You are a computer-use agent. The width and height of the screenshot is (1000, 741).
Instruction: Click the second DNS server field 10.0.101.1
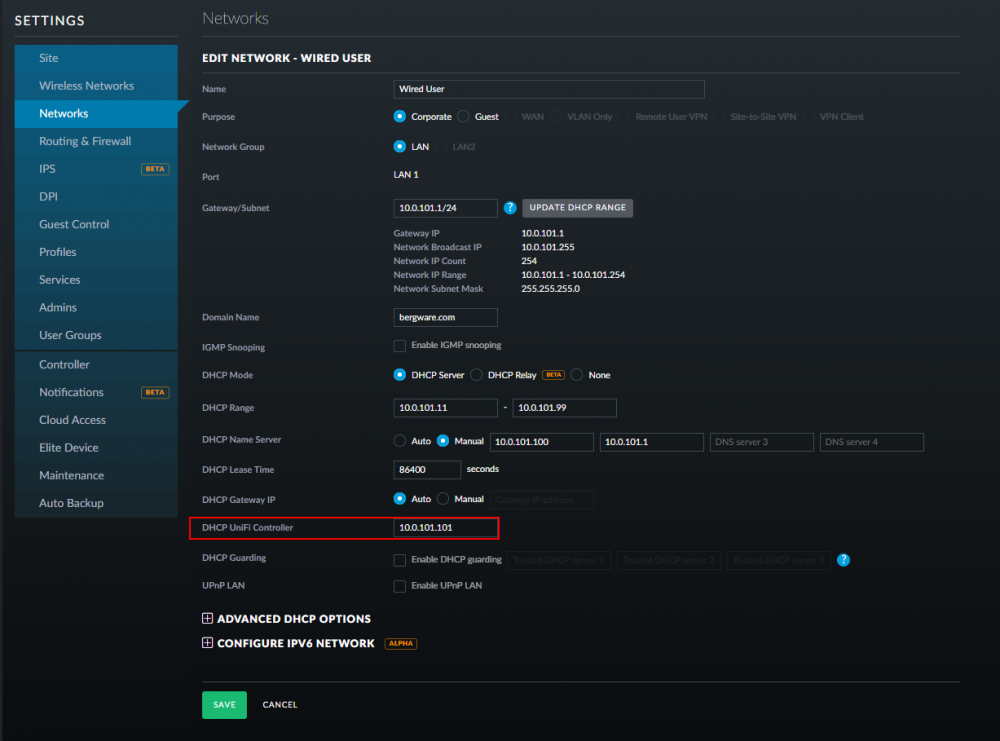pos(652,442)
